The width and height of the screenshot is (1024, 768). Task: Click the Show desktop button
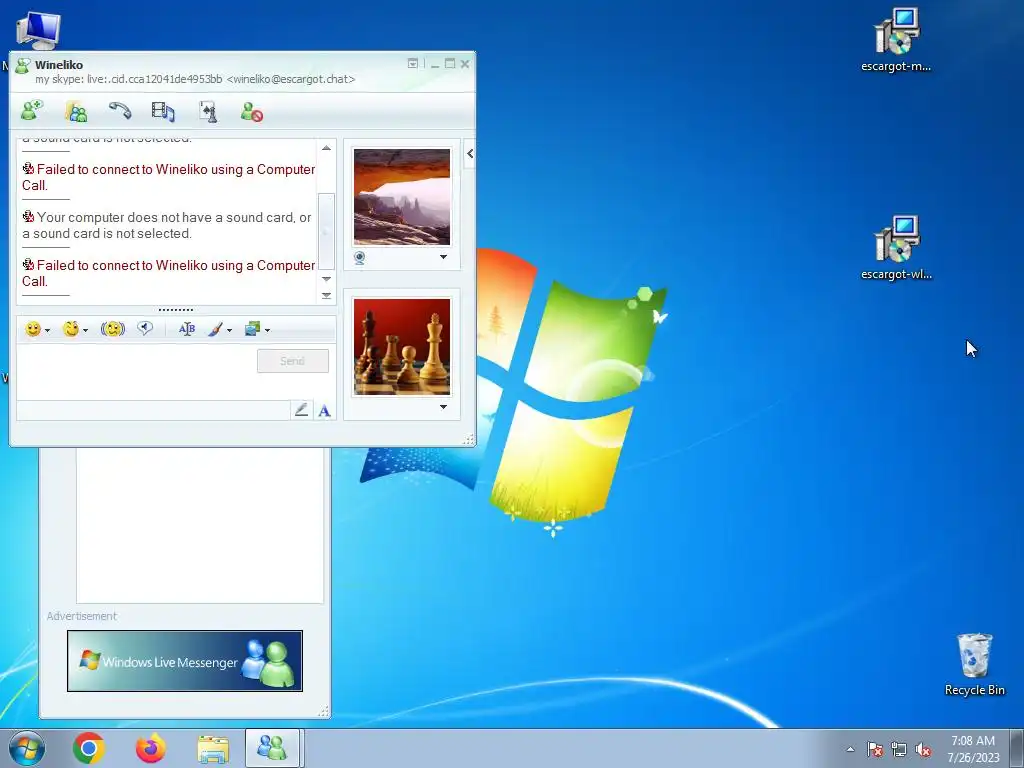tap(1017, 748)
